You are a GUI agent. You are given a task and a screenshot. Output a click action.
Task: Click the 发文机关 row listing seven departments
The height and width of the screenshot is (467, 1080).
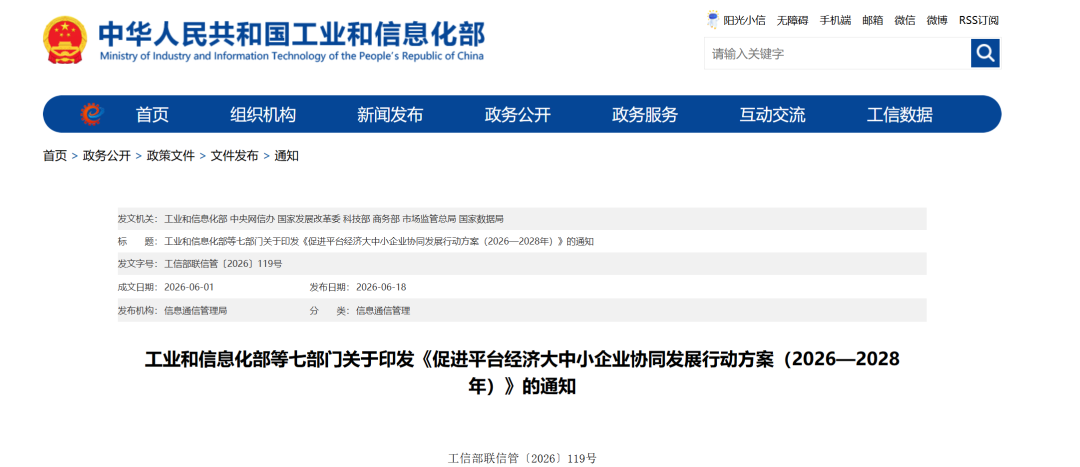[522, 219]
